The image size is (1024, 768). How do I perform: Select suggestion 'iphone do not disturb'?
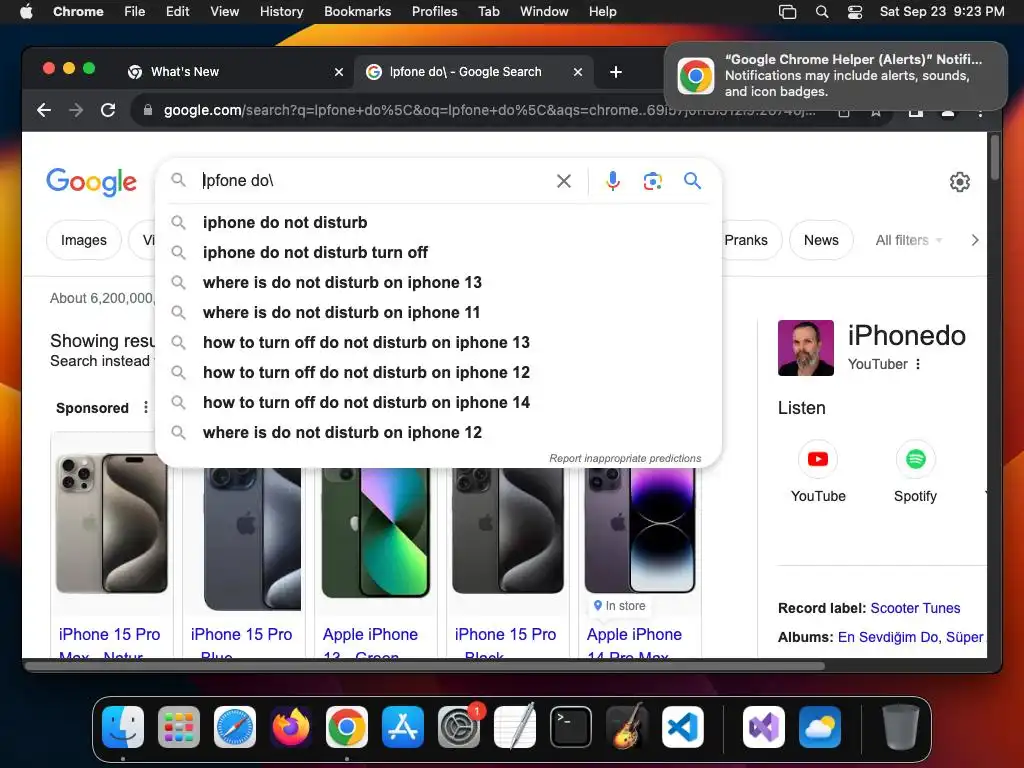tap(438, 223)
